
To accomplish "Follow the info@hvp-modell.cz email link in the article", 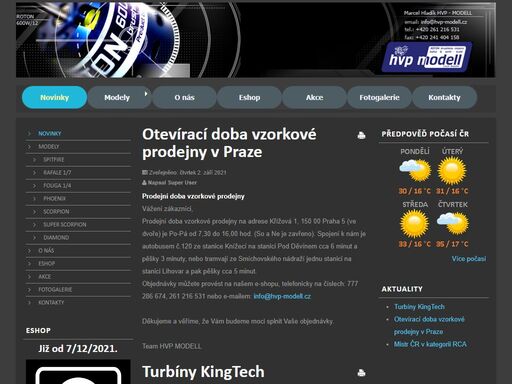I will pos(282,296).
